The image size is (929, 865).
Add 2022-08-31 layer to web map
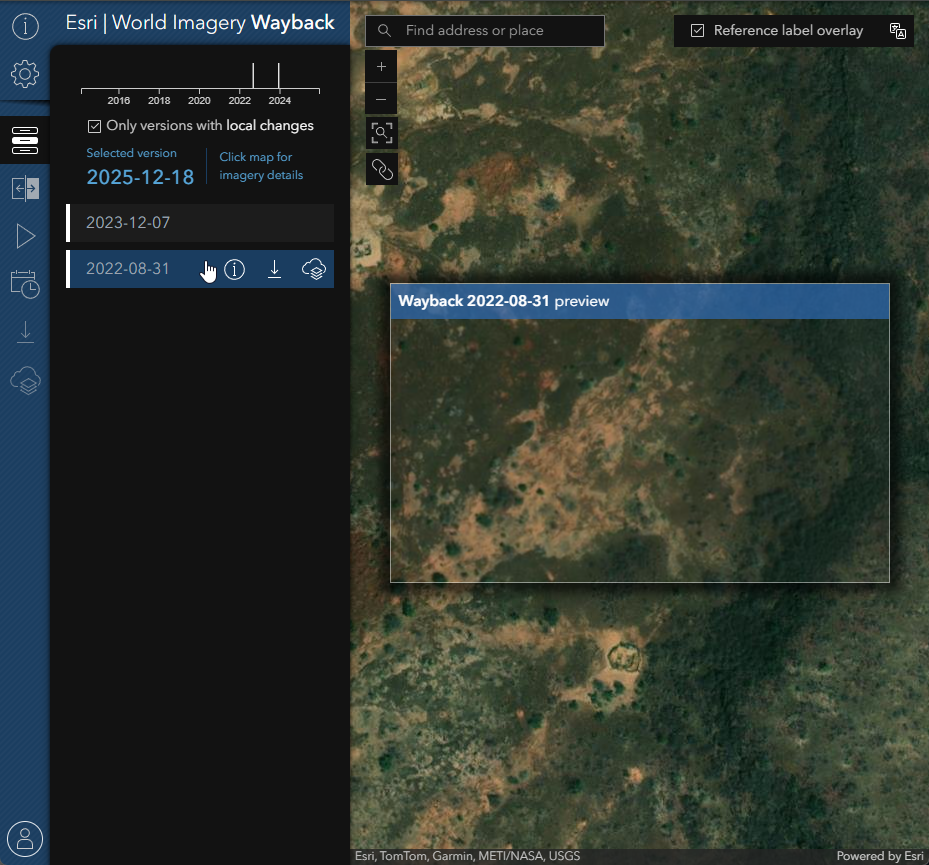pos(314,269)
